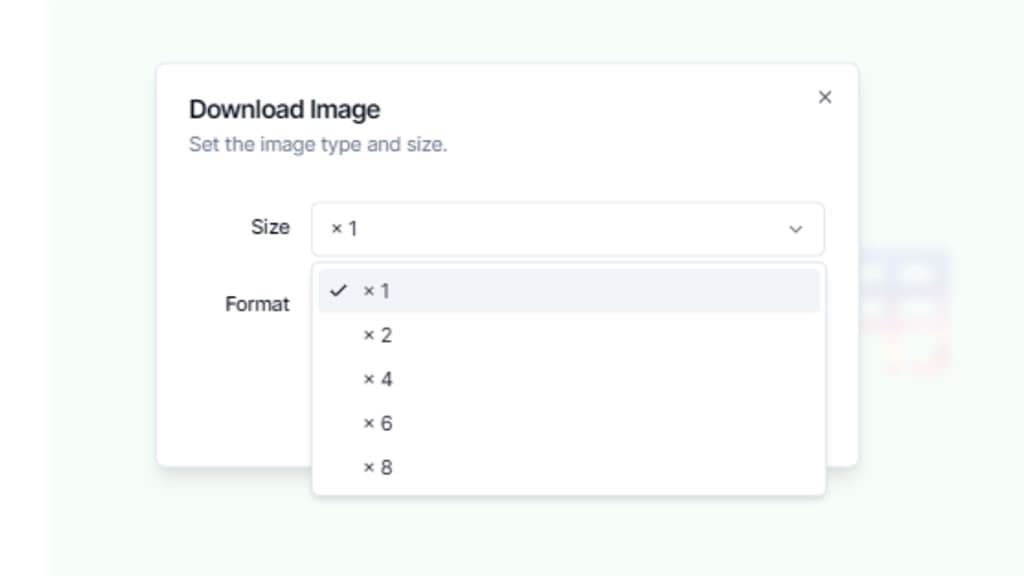Select the × 1 size option
The width and height of the screenshot is (1024, 576).
tap(569, 291)
